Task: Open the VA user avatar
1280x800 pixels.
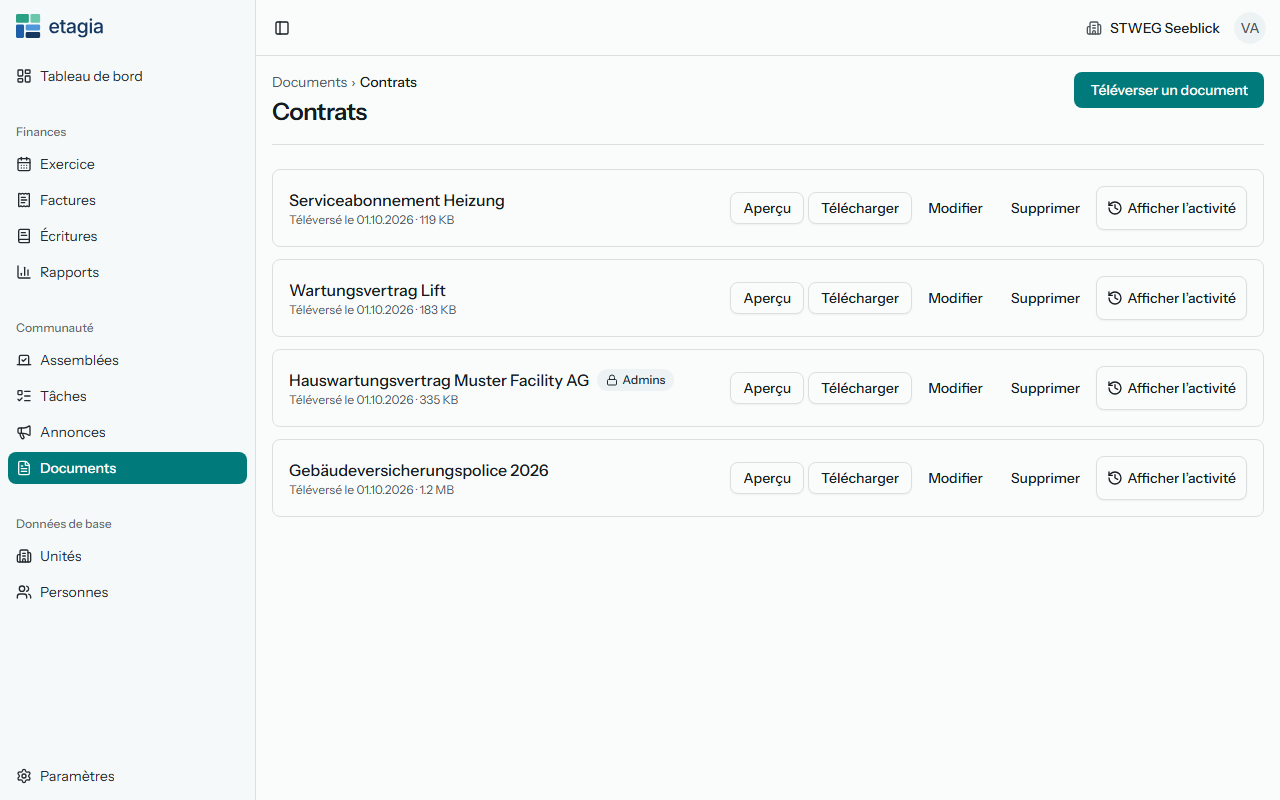Action: click(x=1249, y=28)
